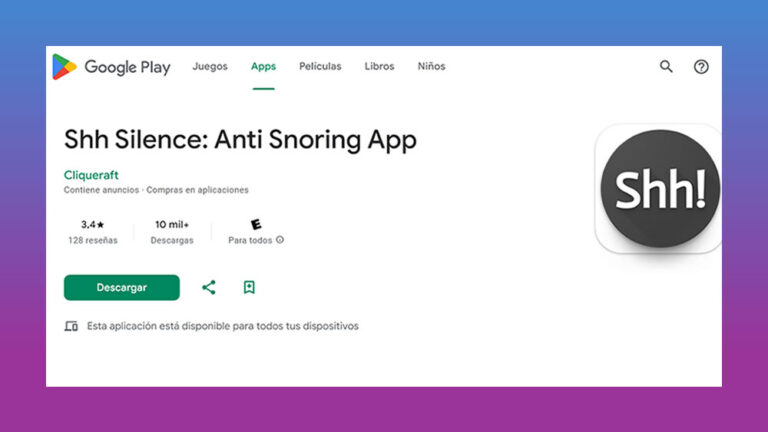This screenshot has height=432, width=768.
Task: Open the search magnifier icon
Action: point(666,66)
